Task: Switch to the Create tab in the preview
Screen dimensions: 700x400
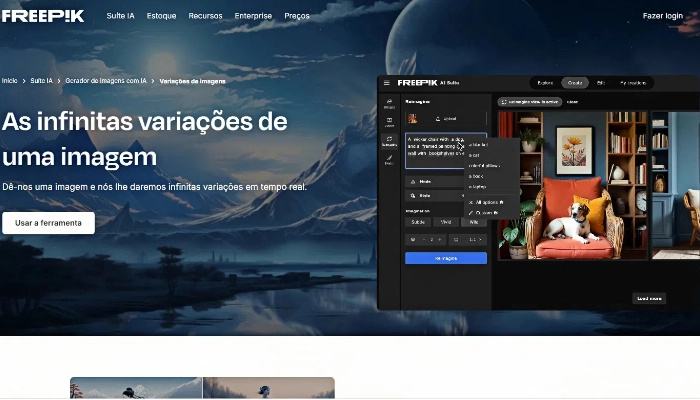Action: click(575, 83)
